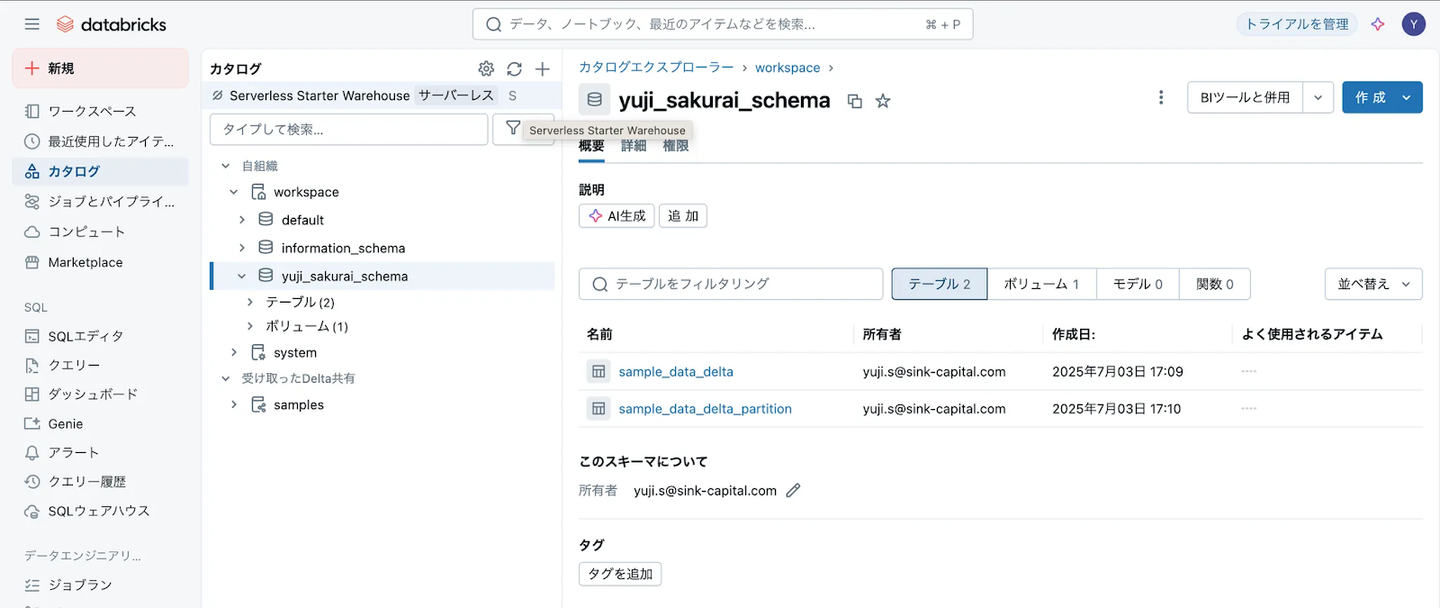Switch to the 権限 tab
Image resolution: width=1440 pixels, height=608 pixels.
(x=675, y=146)
